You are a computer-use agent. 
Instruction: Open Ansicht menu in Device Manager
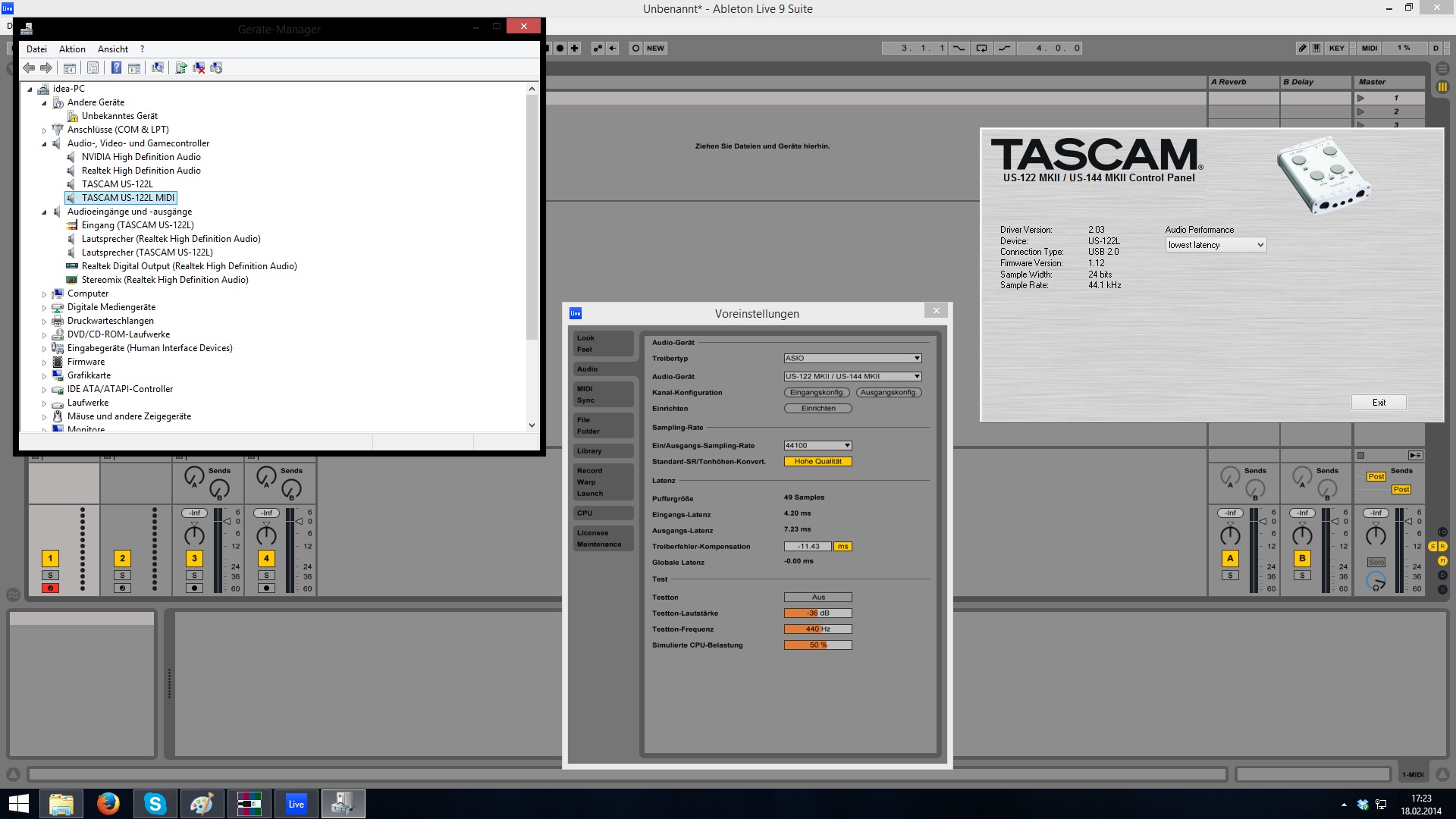pyautogui.click(x=113, y=49)
